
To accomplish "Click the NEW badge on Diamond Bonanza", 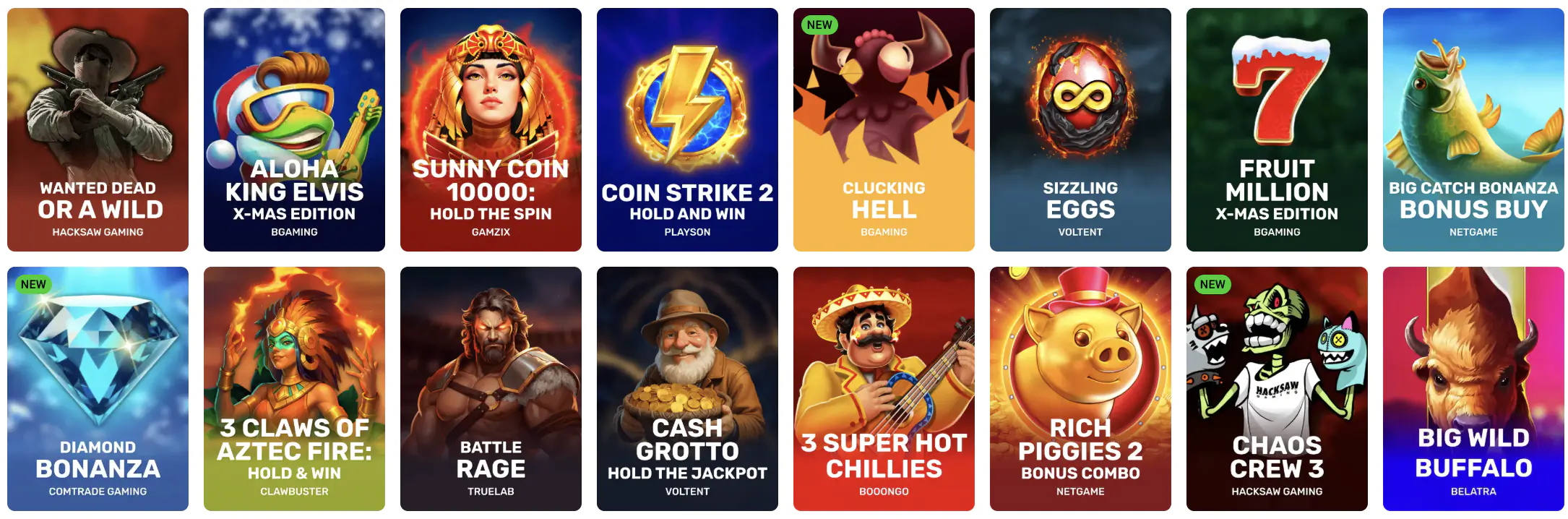I will [x=33, y=285].
